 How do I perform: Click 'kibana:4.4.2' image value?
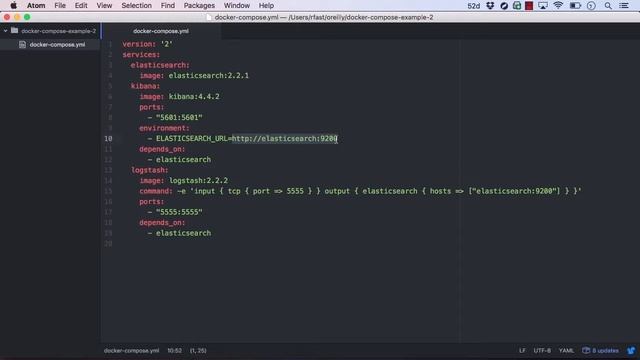click(x=194, y=97)
